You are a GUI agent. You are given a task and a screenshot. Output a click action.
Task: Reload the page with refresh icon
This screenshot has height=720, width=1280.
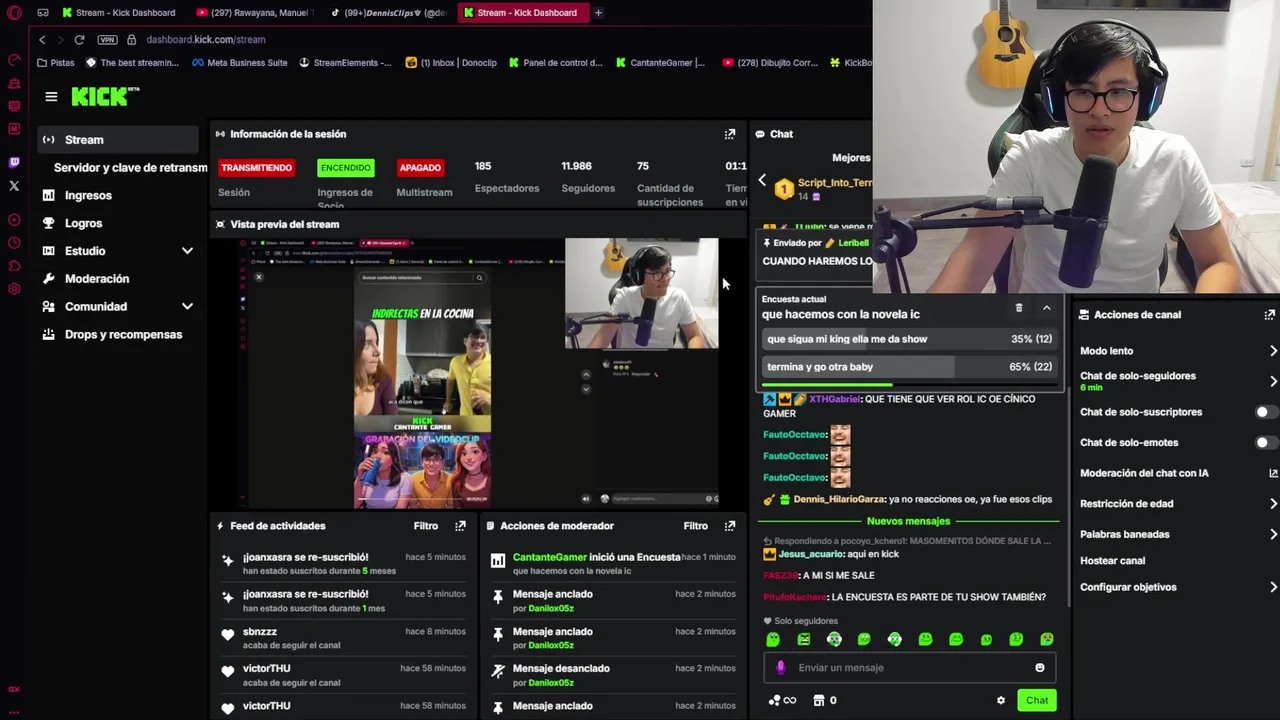79,40
